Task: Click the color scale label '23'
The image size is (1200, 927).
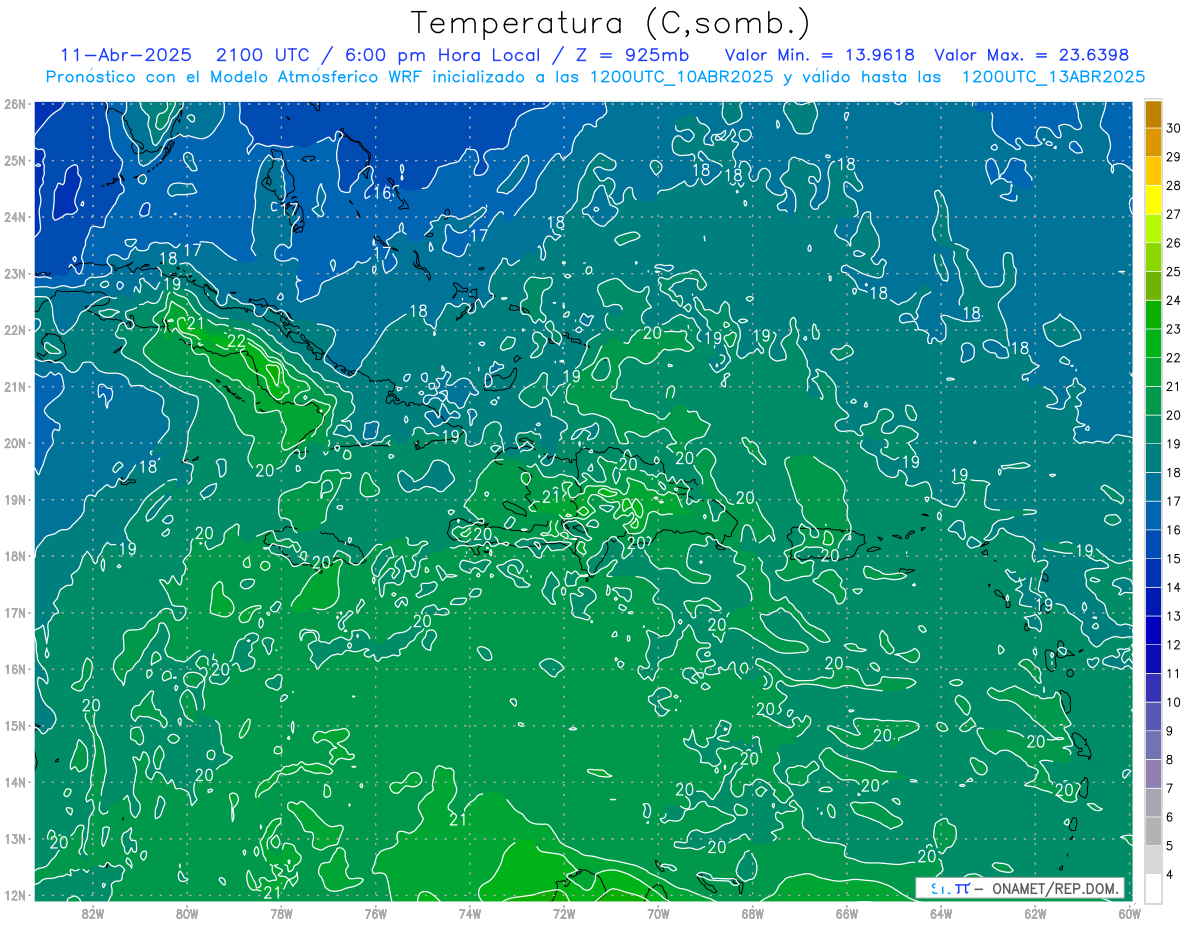Action: [x=1174, y=329]
